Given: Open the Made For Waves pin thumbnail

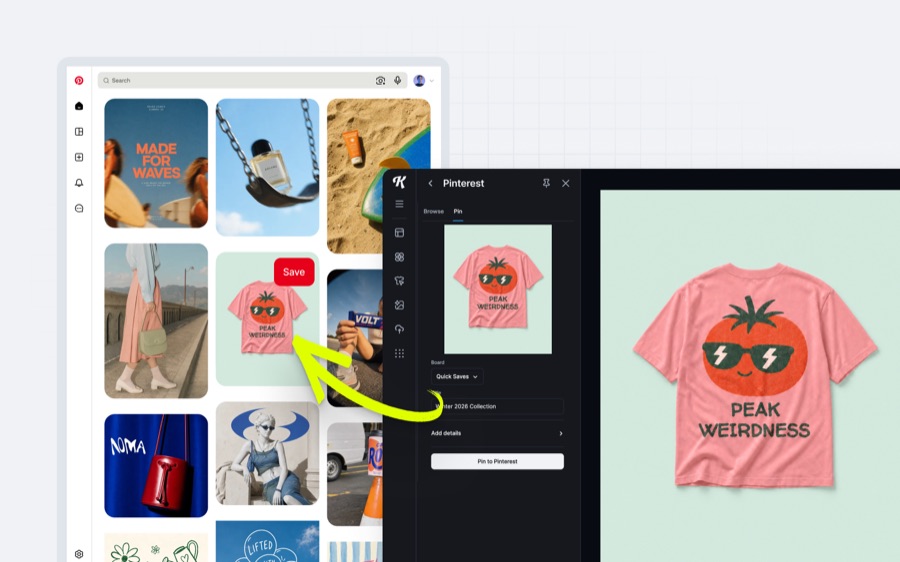Looking at the screenshot, I should [156, 164].
